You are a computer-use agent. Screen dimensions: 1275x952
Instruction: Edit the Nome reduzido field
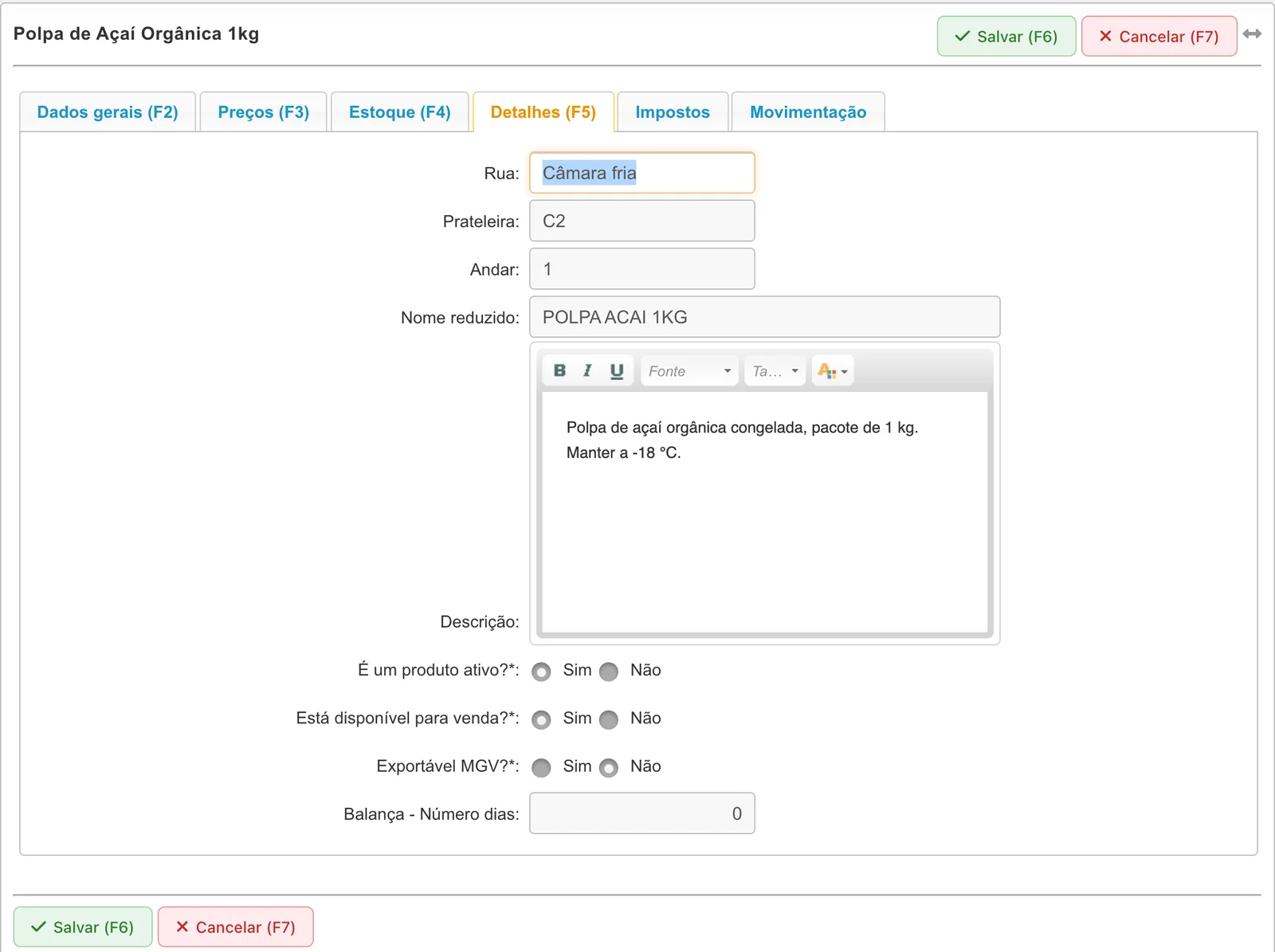(x=765, y=317)
